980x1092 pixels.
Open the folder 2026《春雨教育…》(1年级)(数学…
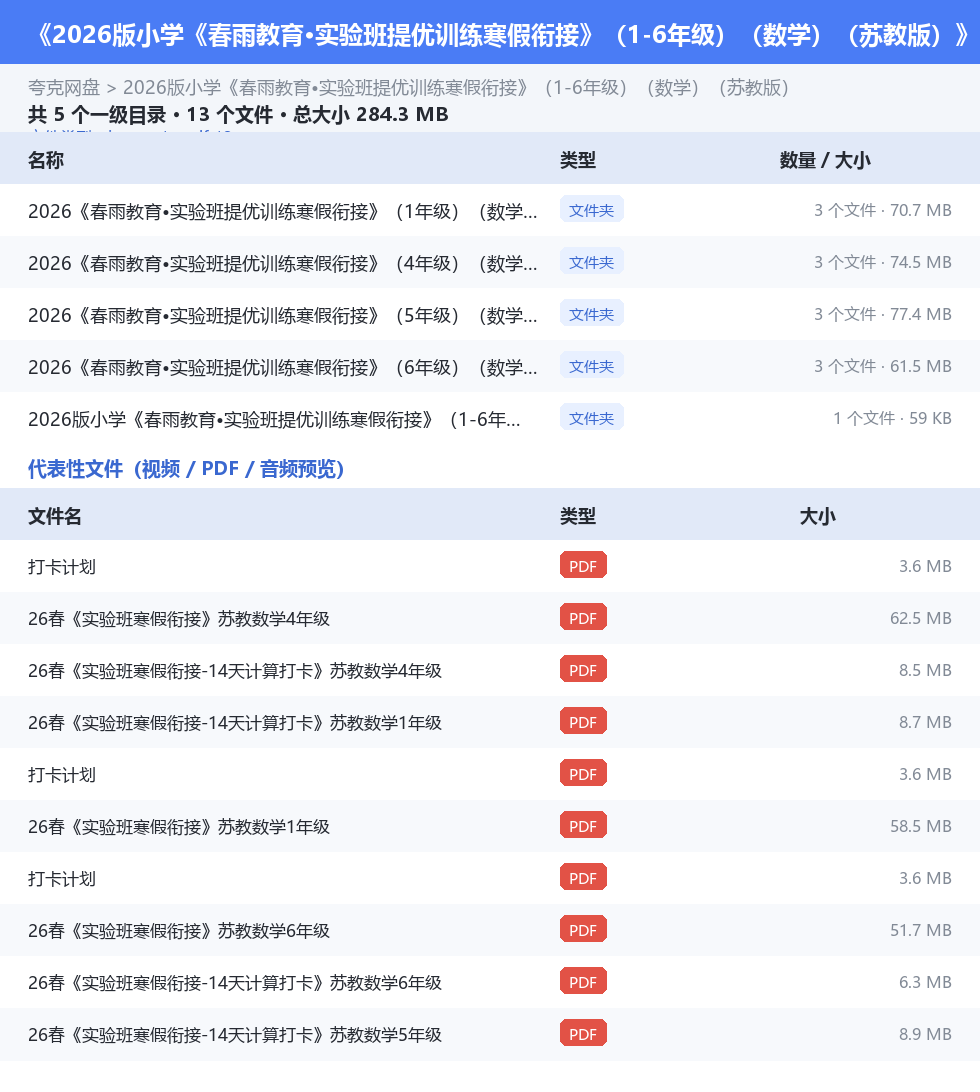point(283,211)
